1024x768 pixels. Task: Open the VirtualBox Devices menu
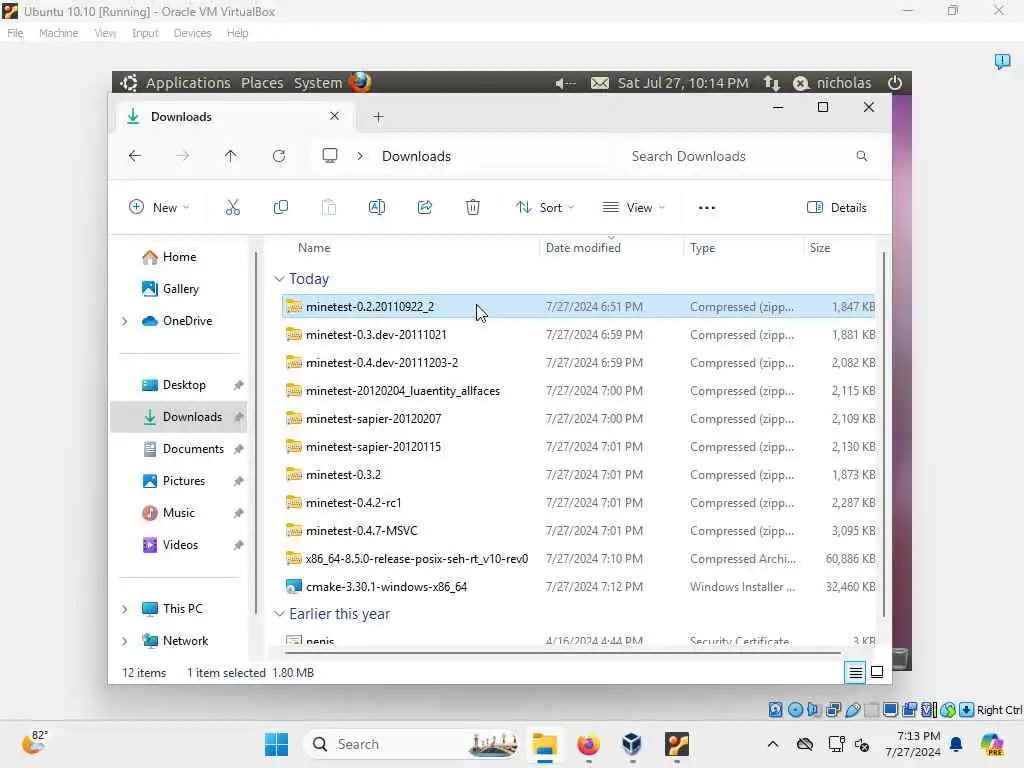click(x=192, y=33)
